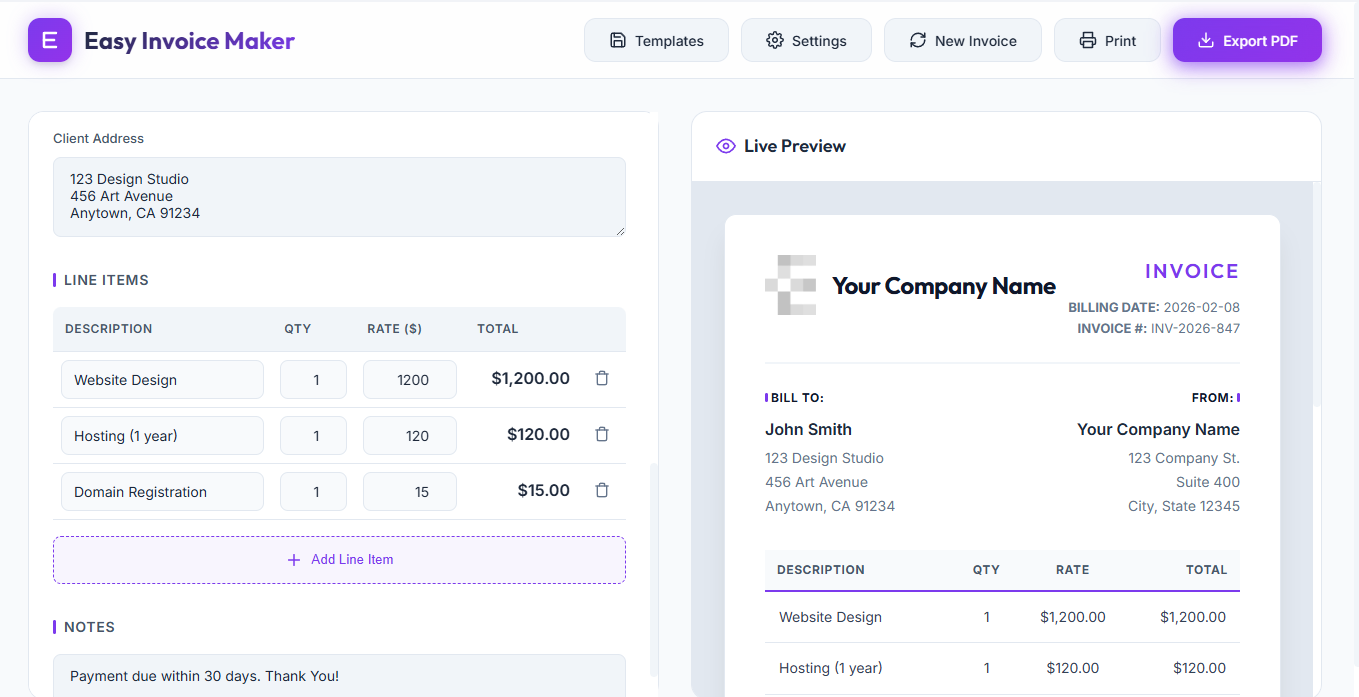Export the invoice as PDF
1359x697 pixels.
(1247, 41)
